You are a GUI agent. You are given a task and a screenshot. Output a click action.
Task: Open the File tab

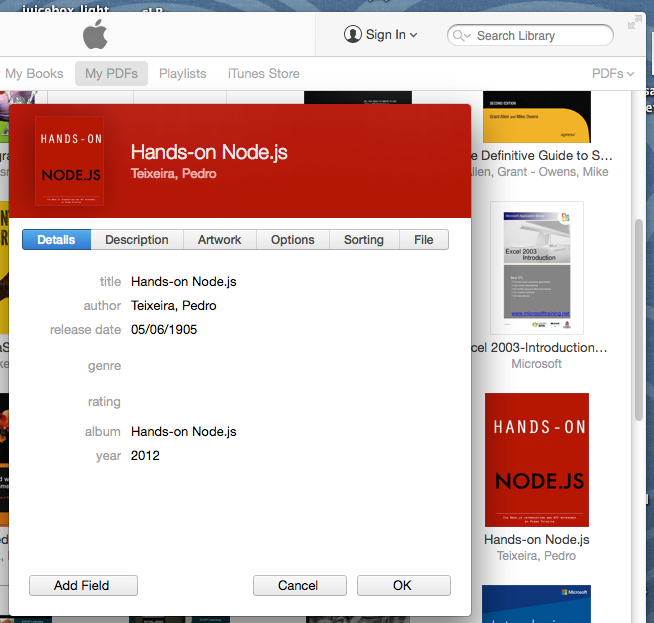[424, 240]
